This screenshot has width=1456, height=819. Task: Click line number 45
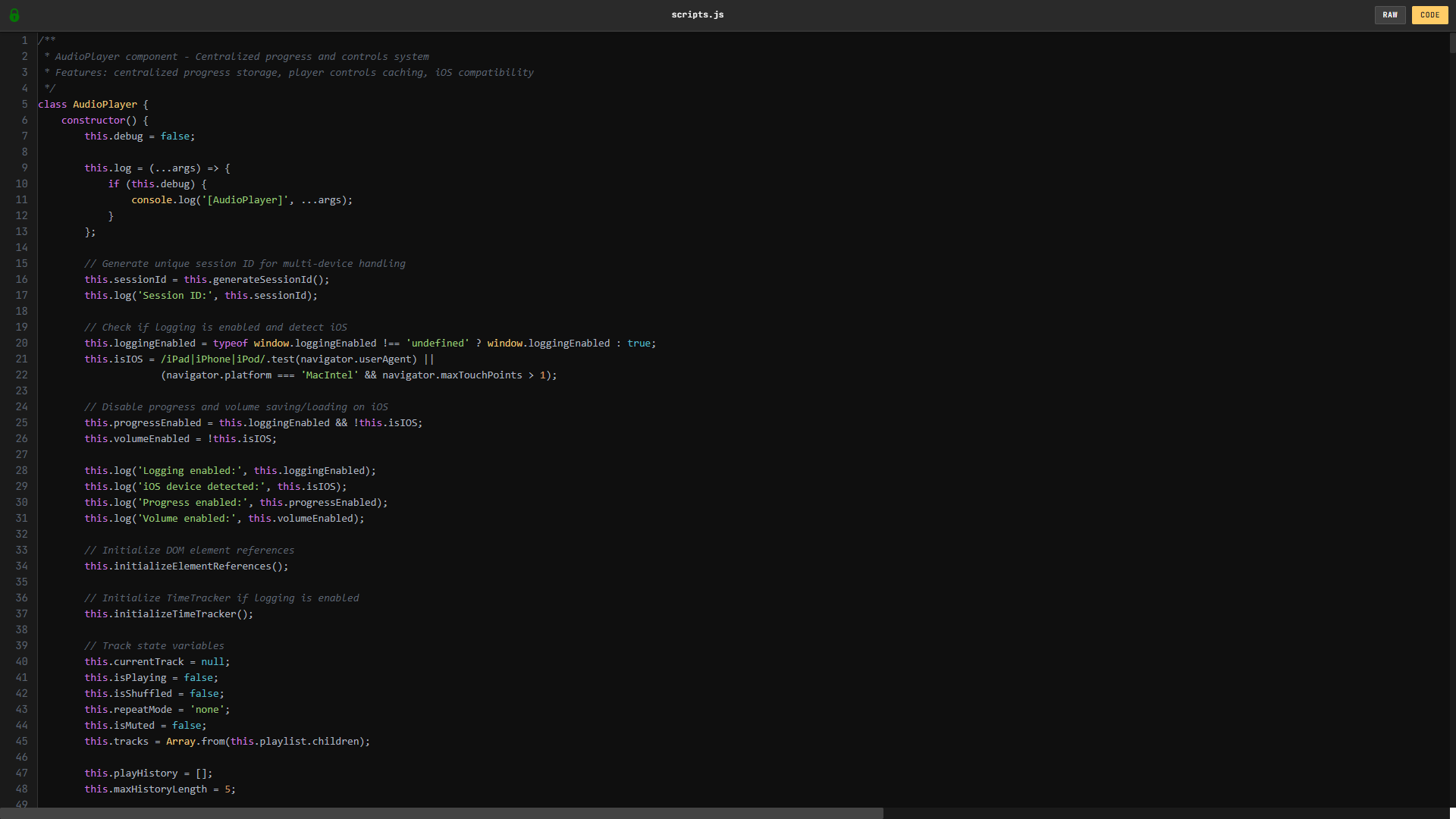(x=21, y=741)
